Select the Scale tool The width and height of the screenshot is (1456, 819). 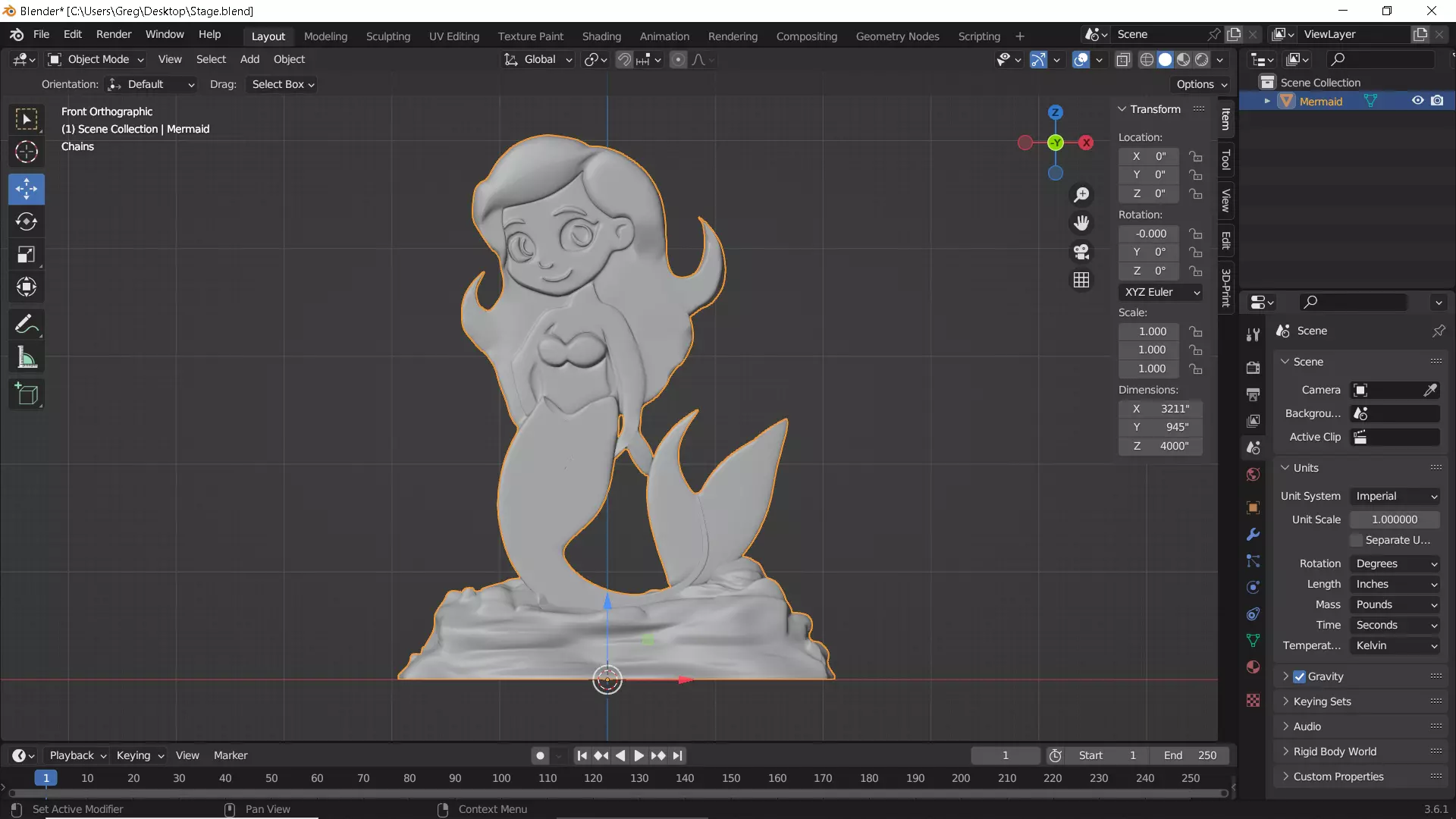tap(27, 254)
